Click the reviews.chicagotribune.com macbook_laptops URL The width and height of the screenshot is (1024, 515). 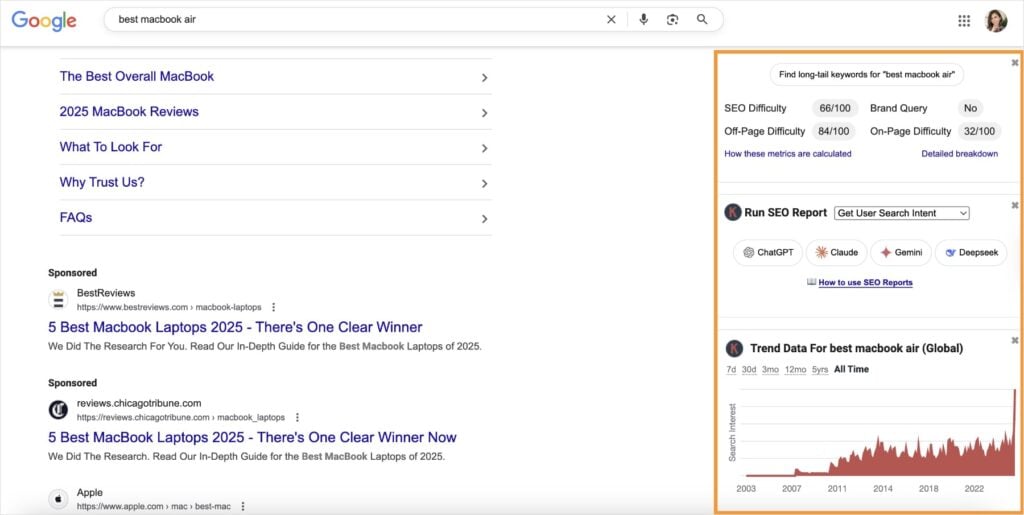pos(181,417)
